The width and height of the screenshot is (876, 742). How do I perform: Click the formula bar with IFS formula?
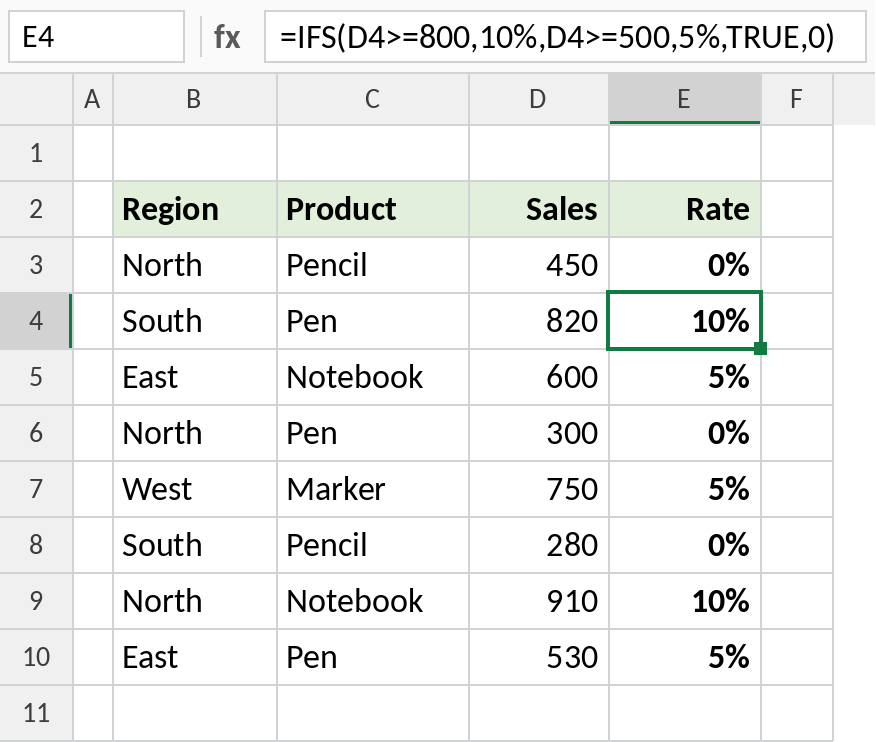click(565, 37)
